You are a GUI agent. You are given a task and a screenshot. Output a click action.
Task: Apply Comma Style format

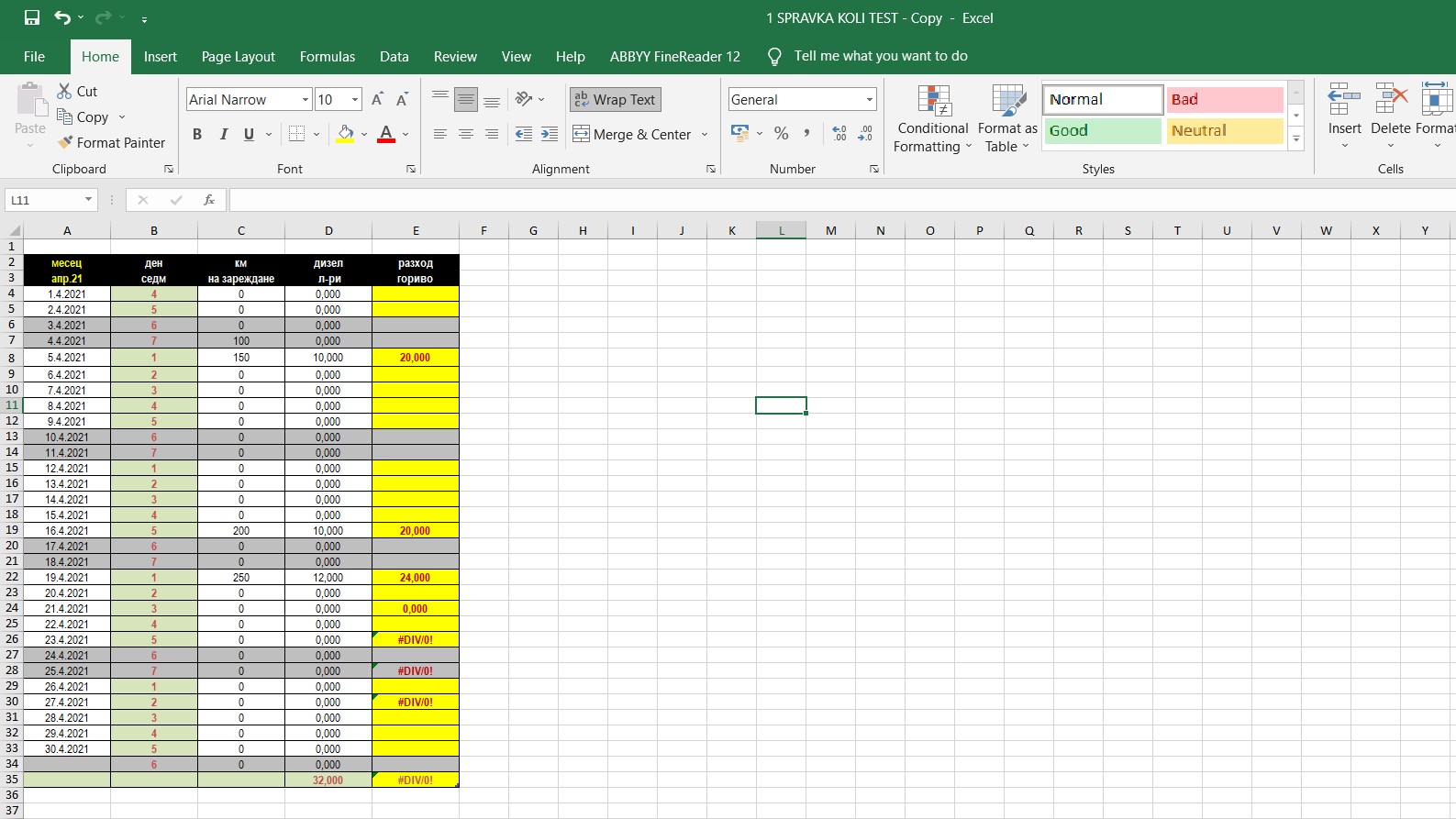point(806,133)
